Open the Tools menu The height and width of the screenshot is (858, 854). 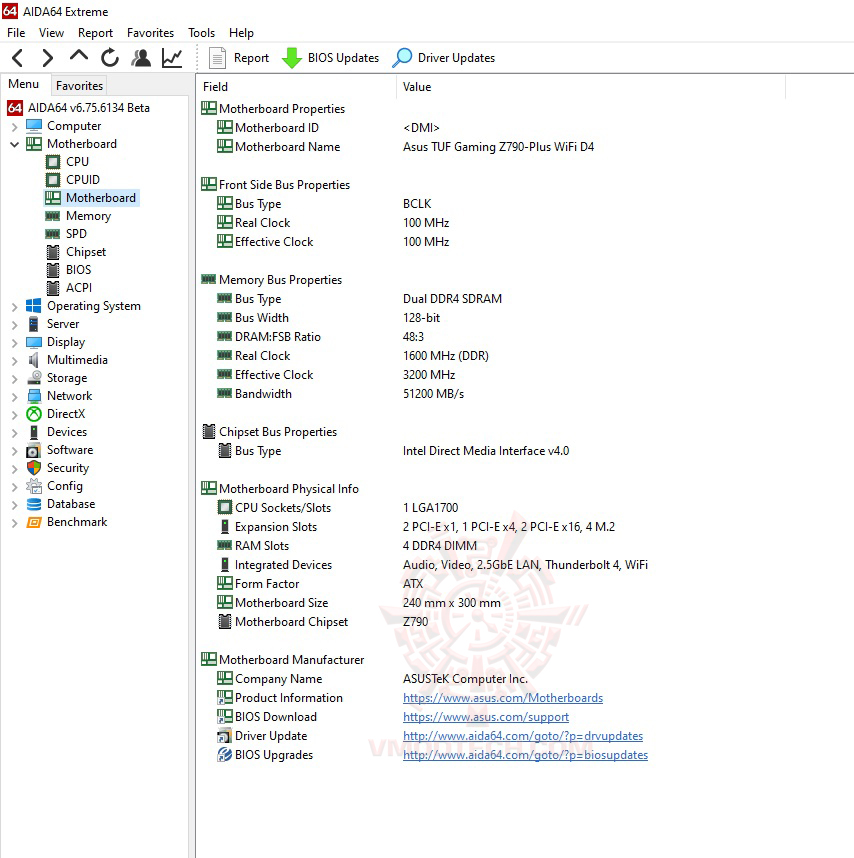click(201, 33)
